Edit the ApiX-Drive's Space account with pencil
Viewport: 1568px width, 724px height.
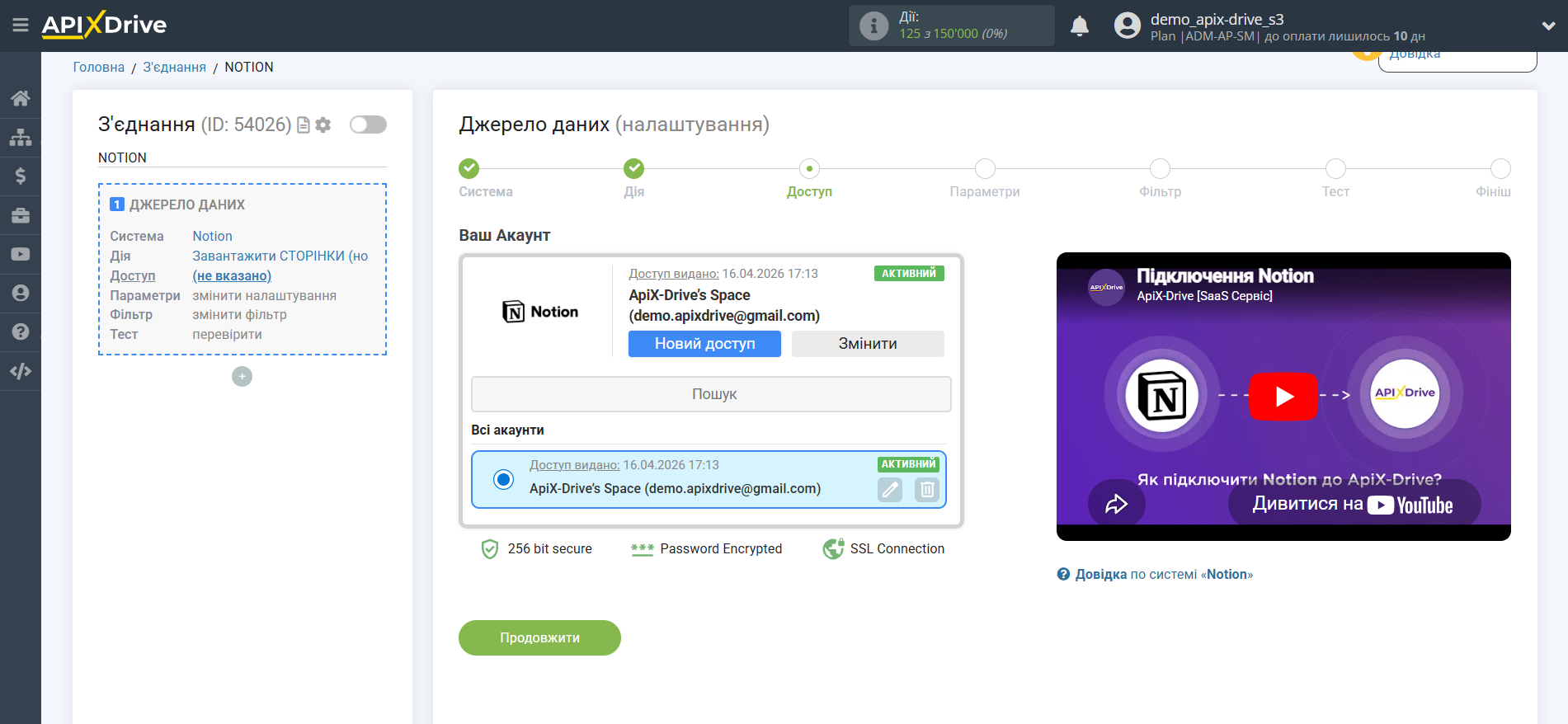click(890, 490)
